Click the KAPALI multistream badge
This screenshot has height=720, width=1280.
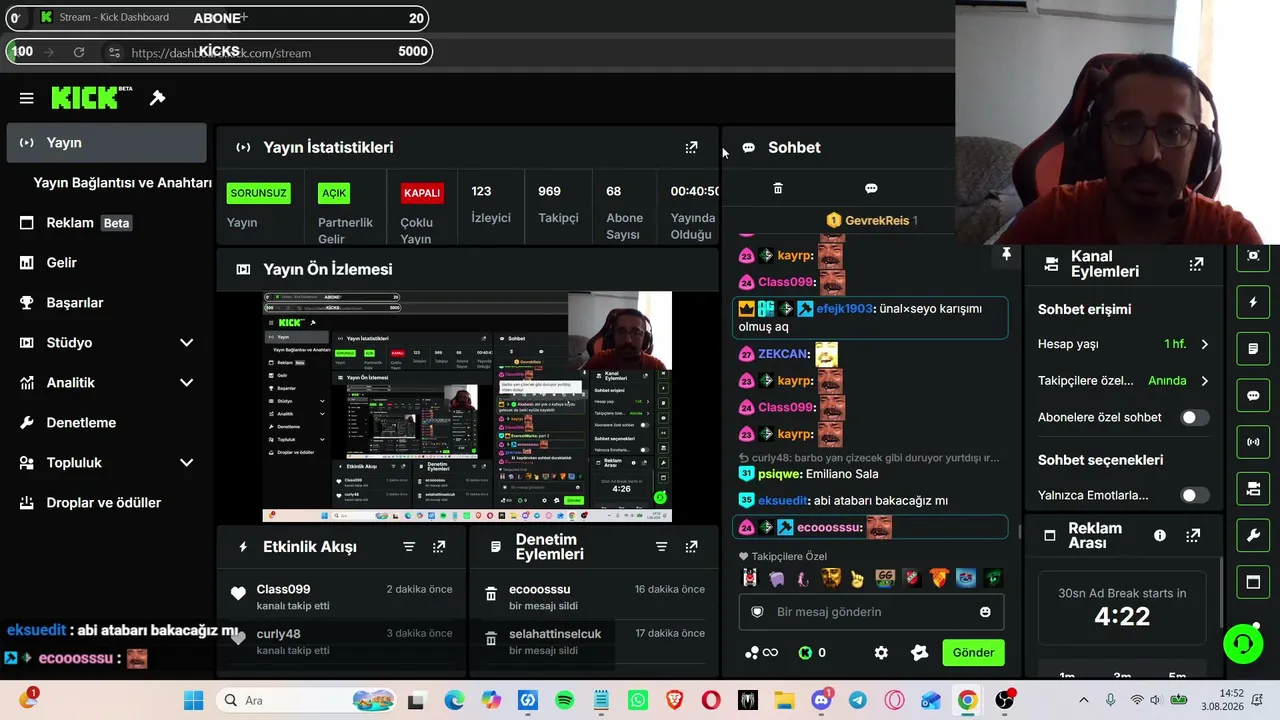422,193
